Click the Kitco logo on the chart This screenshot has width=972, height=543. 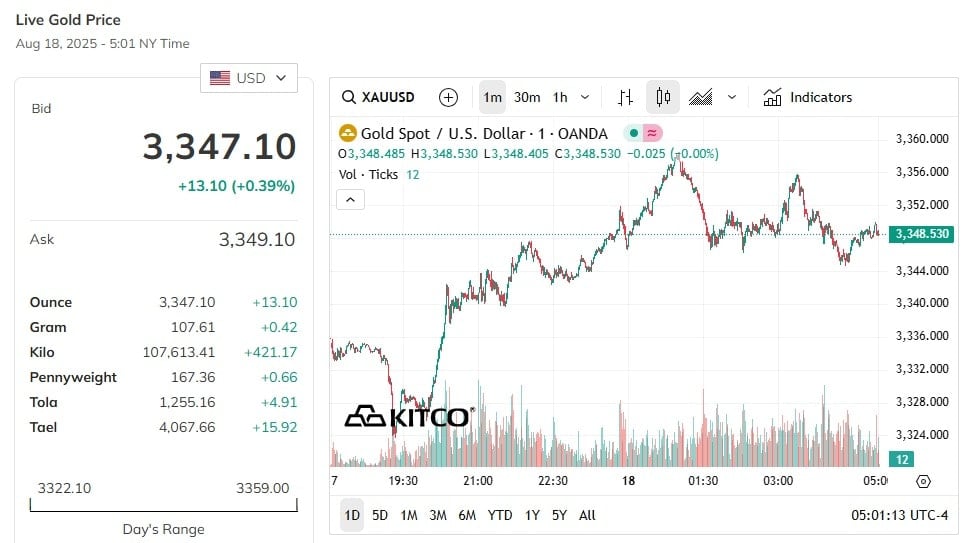click(x=409, y=417)
